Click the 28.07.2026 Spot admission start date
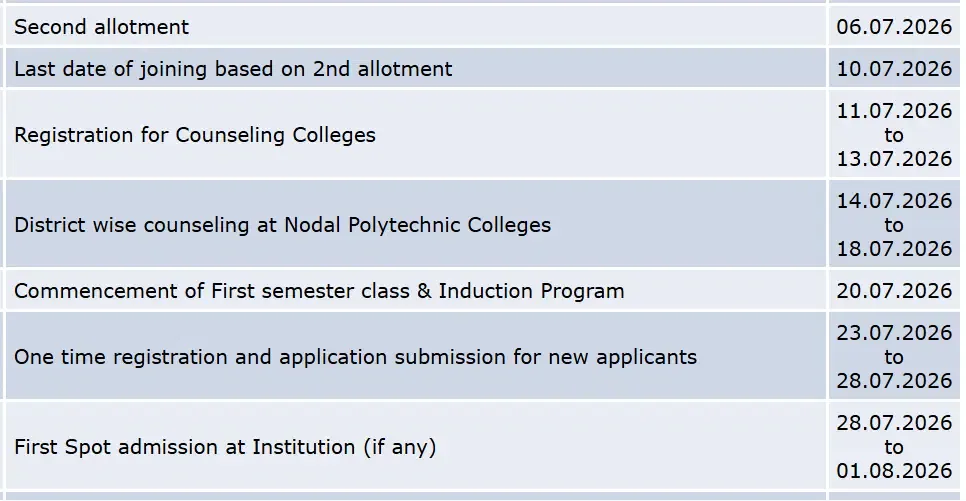Image resolution: width=966 pixels, height=501 pixels. 894,423
